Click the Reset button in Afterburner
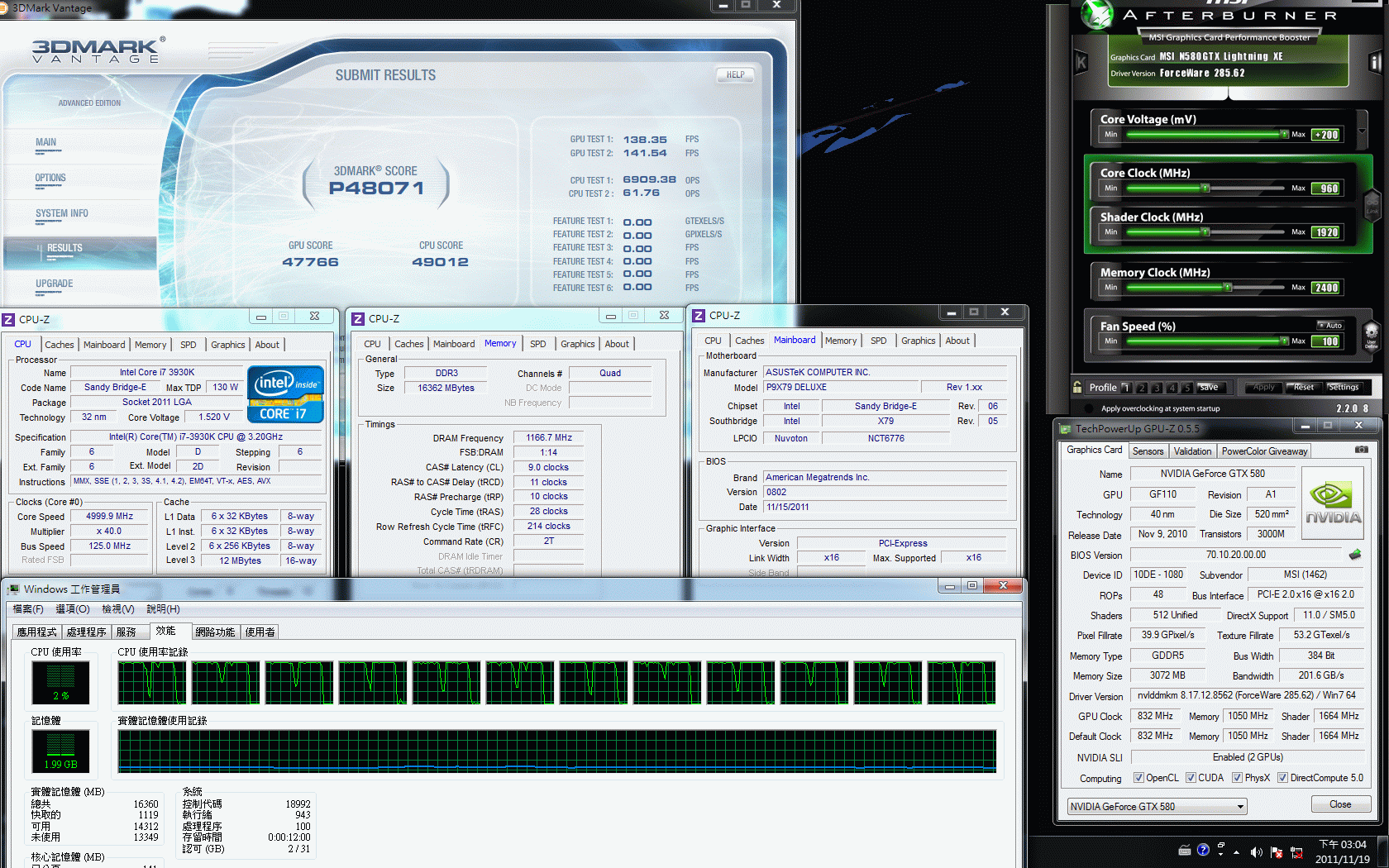The width and height of the screenshot is (1389, 868). (x=1304, y=387)
